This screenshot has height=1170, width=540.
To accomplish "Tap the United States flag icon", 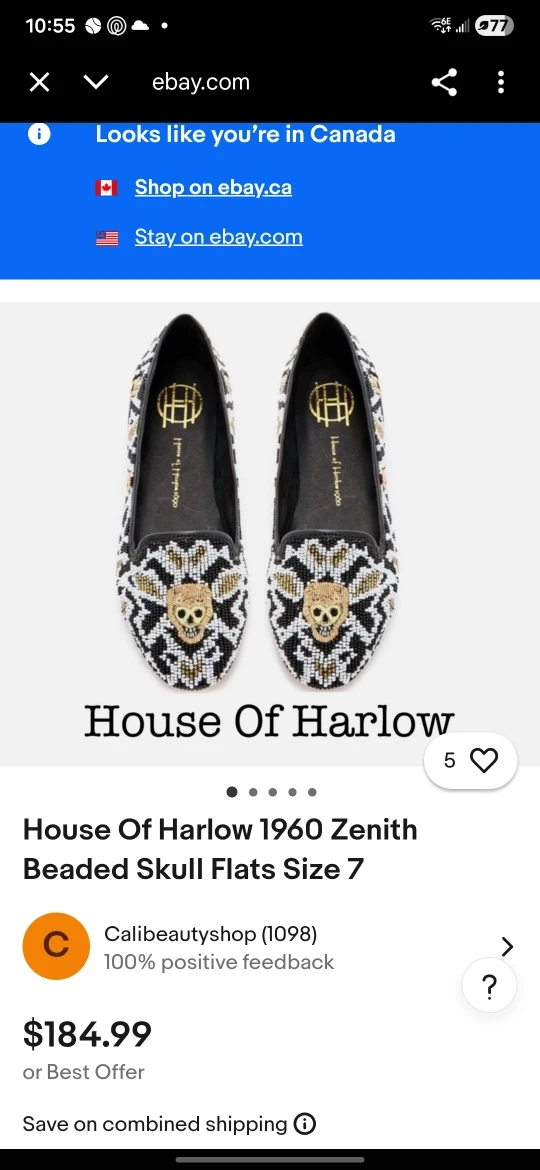I will 107,238.
